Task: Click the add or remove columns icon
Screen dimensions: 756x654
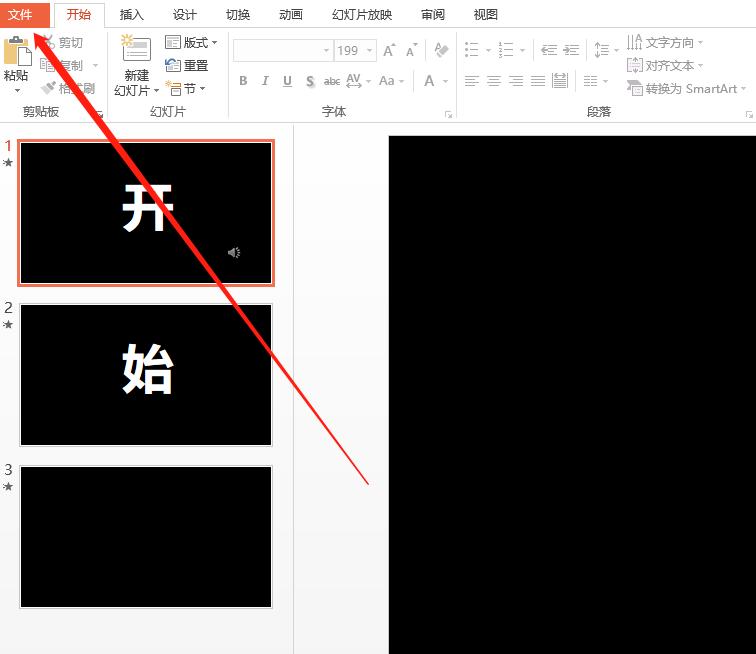Action: click(x=591, y=81)
